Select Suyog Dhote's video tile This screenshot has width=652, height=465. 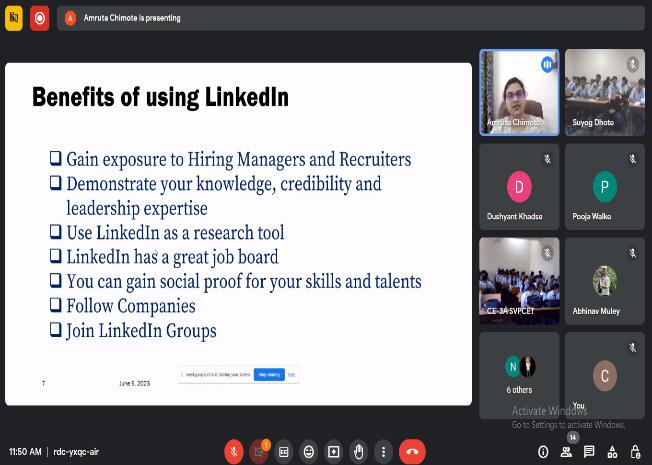coord(605,92)
